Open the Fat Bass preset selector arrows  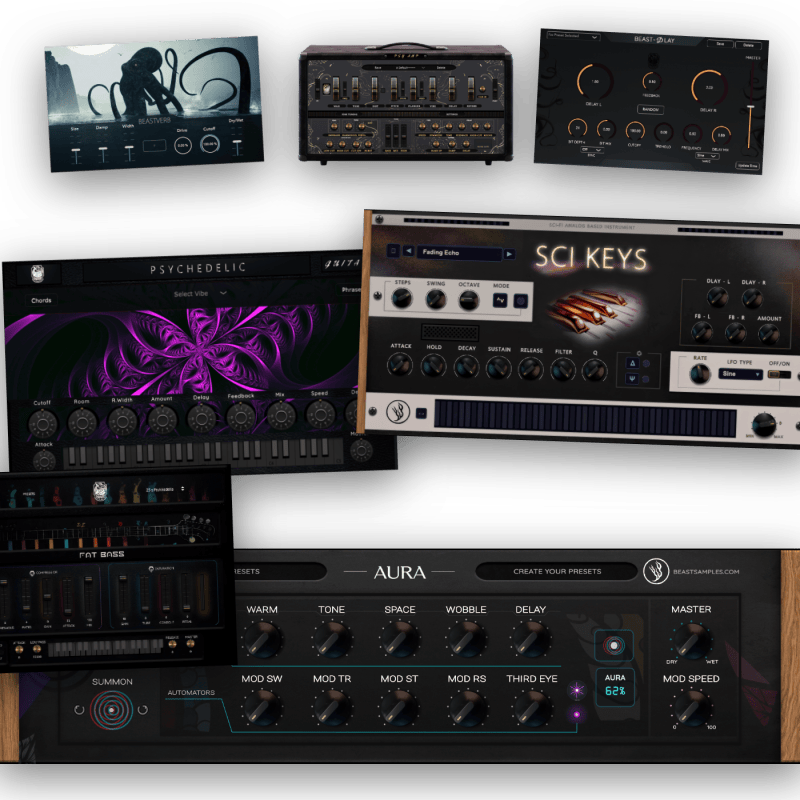point(182,489)
